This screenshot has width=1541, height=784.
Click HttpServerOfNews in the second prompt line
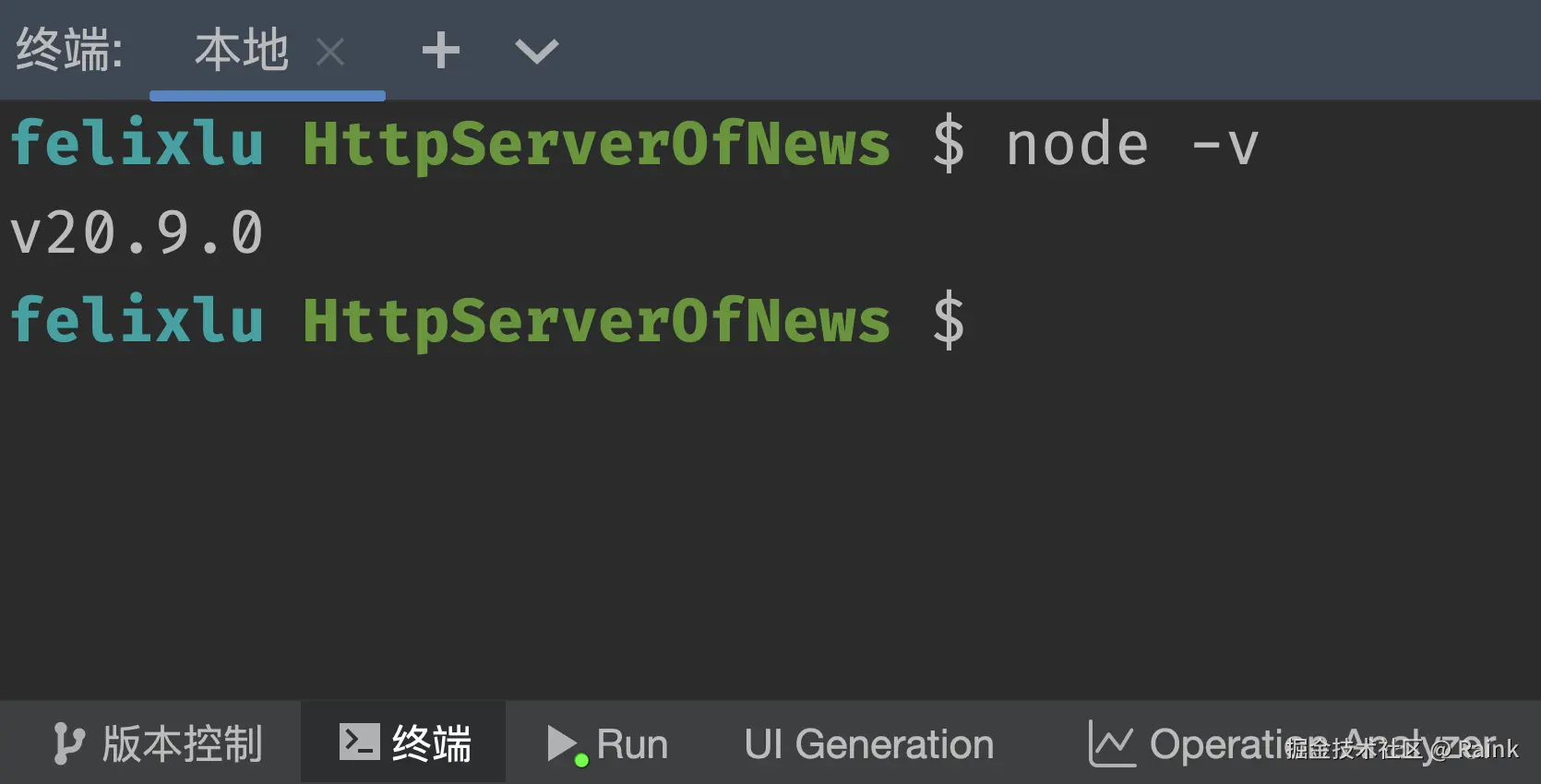coord(596,321)
